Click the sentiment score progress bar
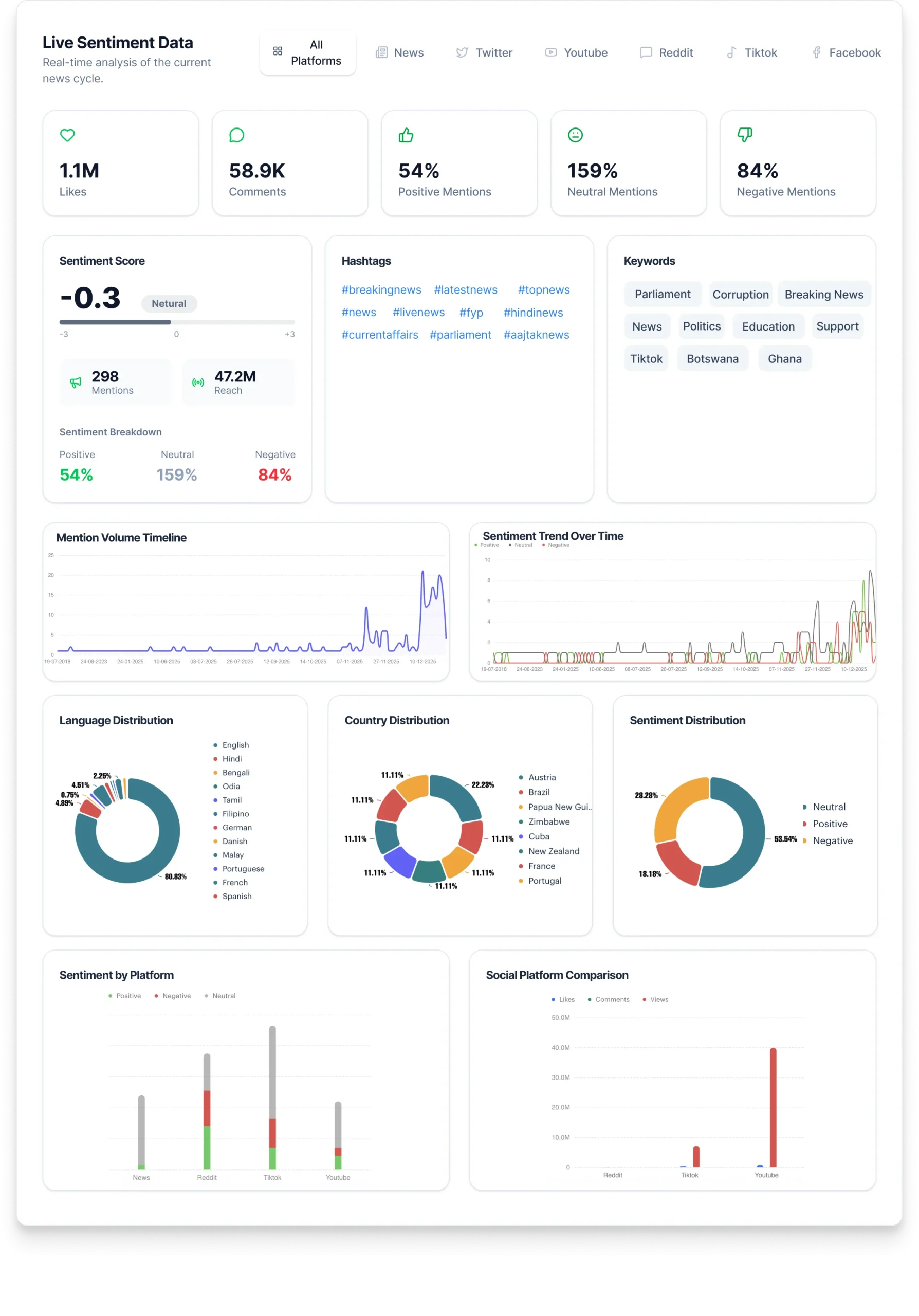This screenshot has height=1316, width=919. [x=177, y=322]
